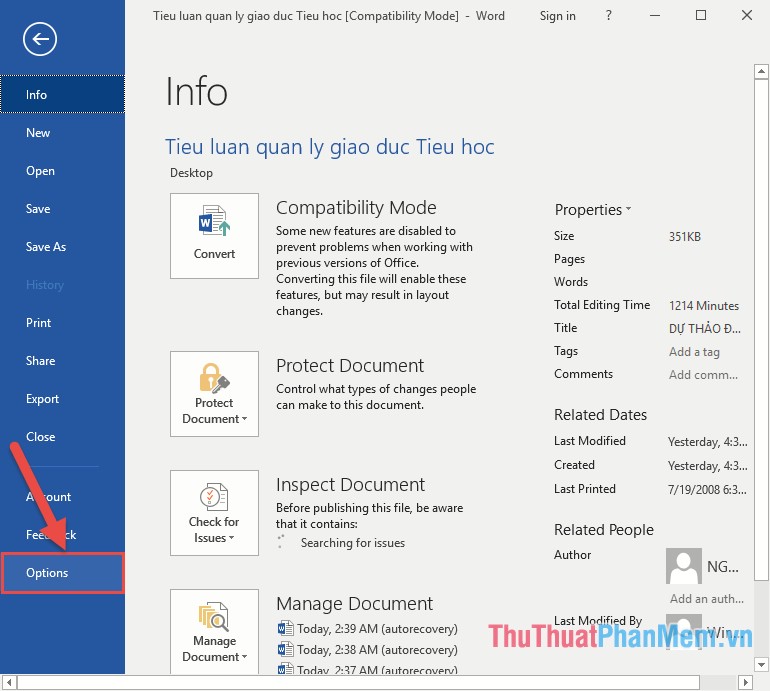Click the Related Dates heading
Viewport: 770px width, 691px height.
[600, 415]
